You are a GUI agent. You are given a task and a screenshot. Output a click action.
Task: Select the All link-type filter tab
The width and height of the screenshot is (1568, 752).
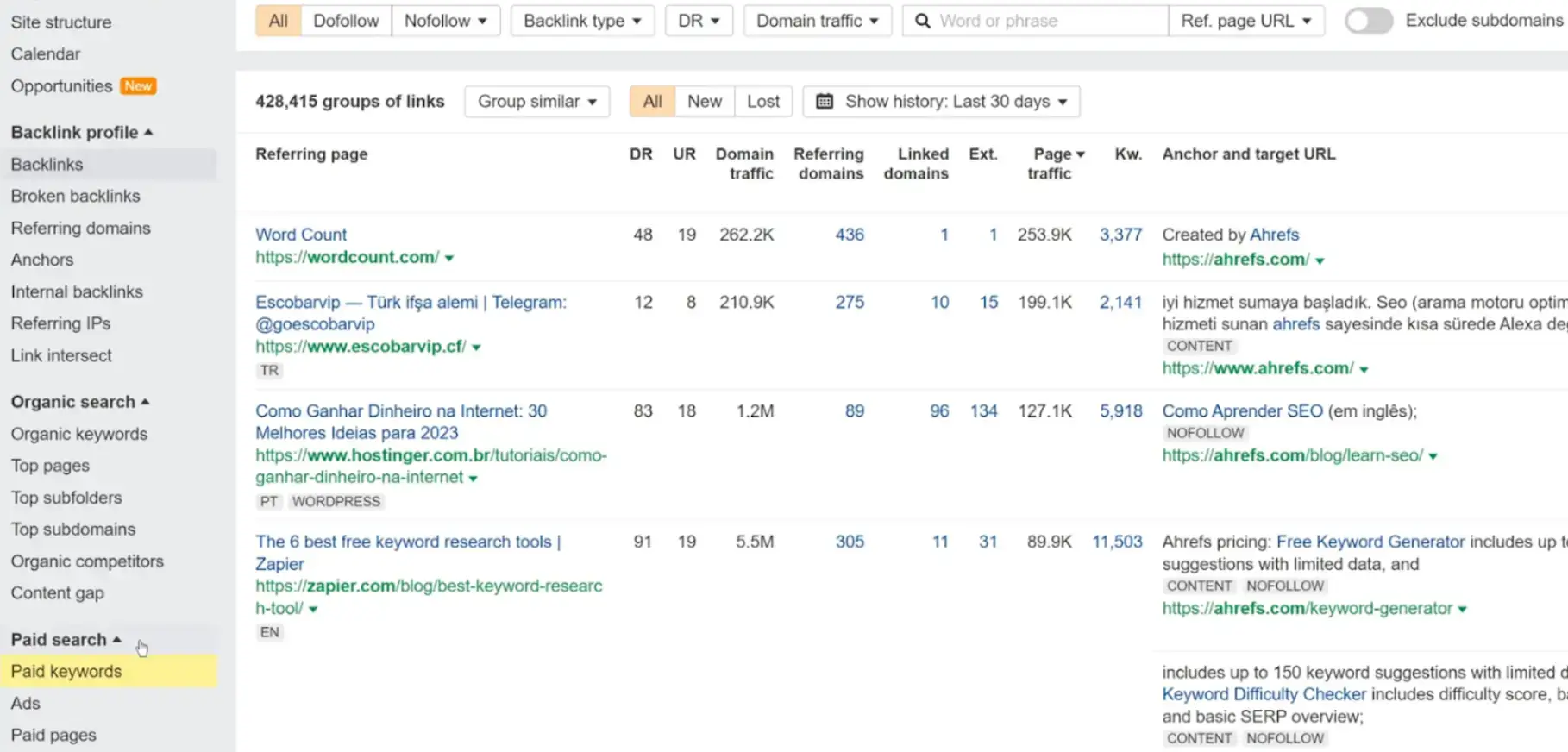click(279, 21)
